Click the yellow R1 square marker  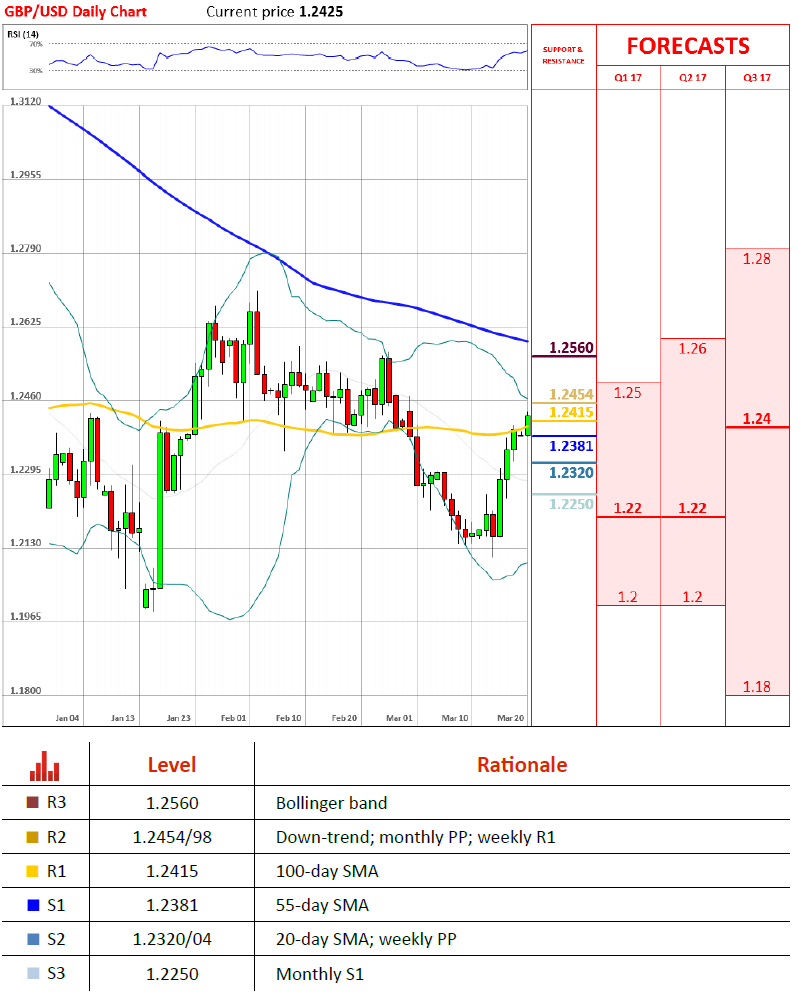(33, 871)
